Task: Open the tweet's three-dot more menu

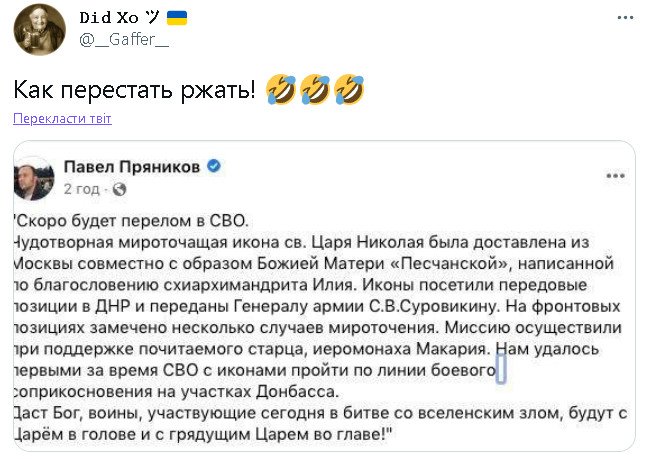Action: click(625, 18)
